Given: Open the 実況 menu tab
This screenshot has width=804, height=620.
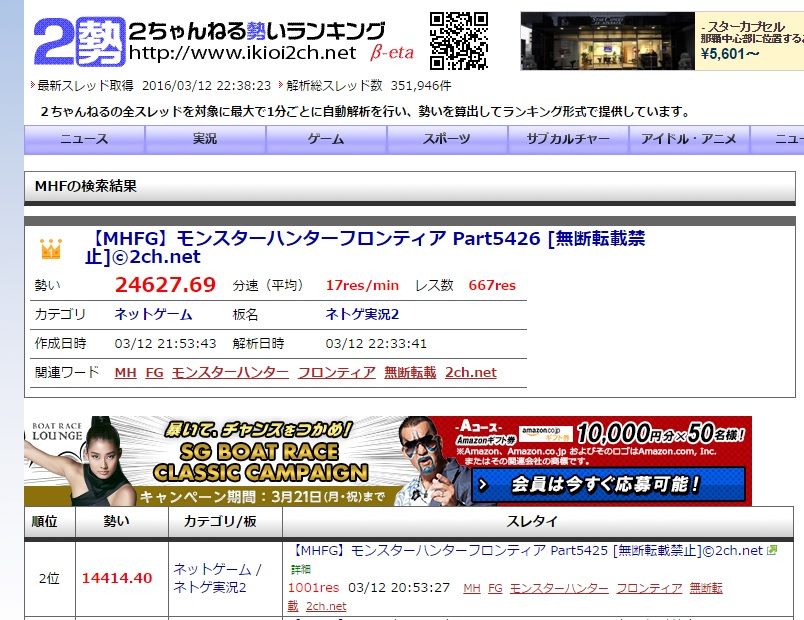Looking at the screenshot, I should [205, 139].
